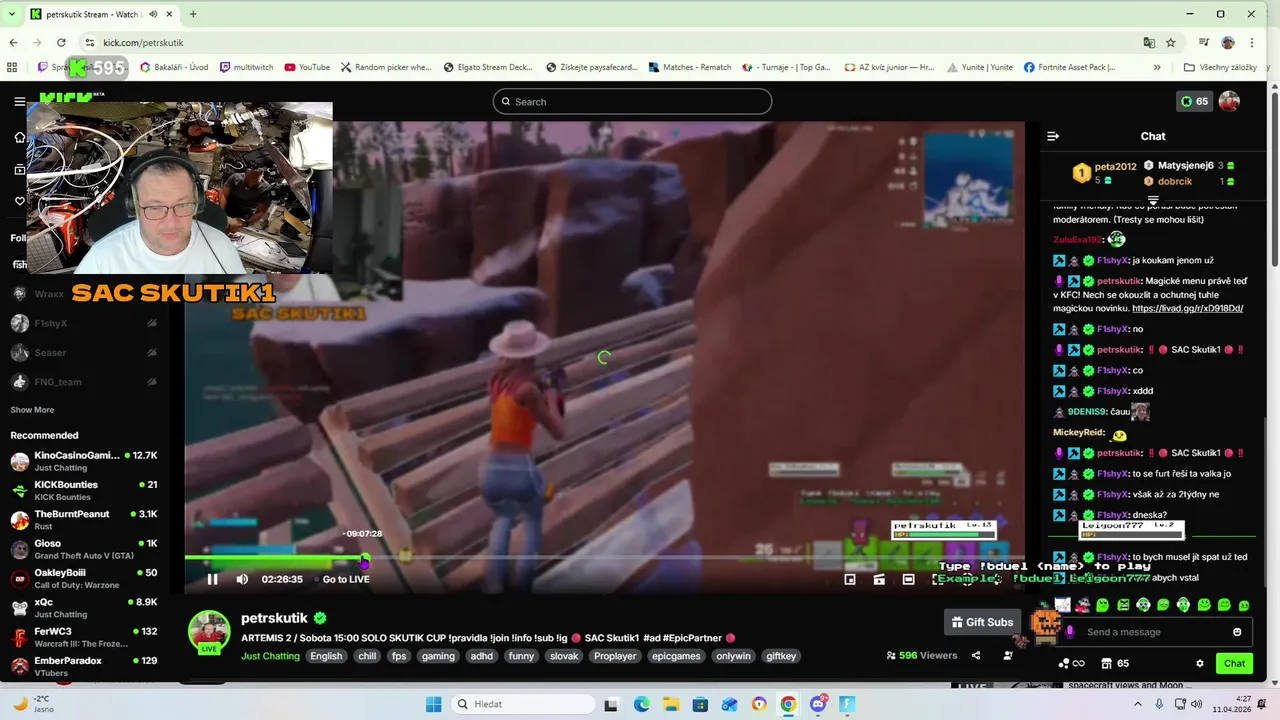Open peta2012 top gifter entry
The image size is (1280, 720).
1105,173
